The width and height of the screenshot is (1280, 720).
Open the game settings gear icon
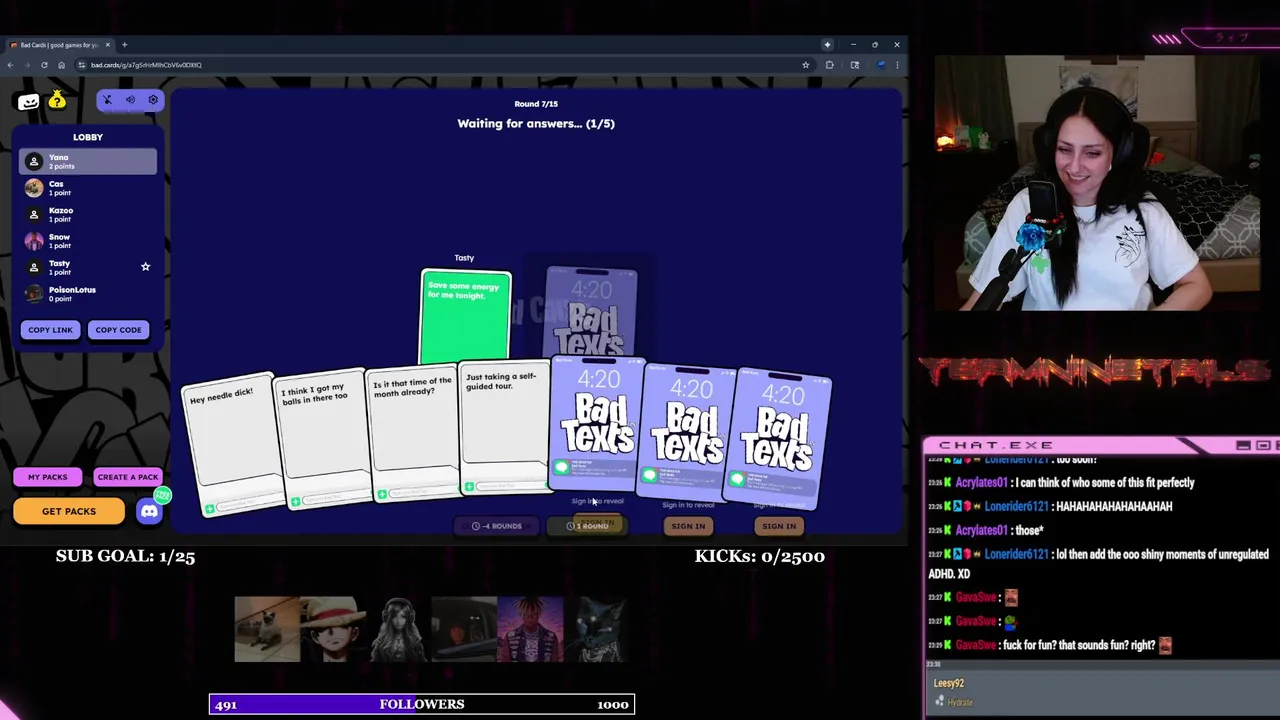(x=153, y=100)
